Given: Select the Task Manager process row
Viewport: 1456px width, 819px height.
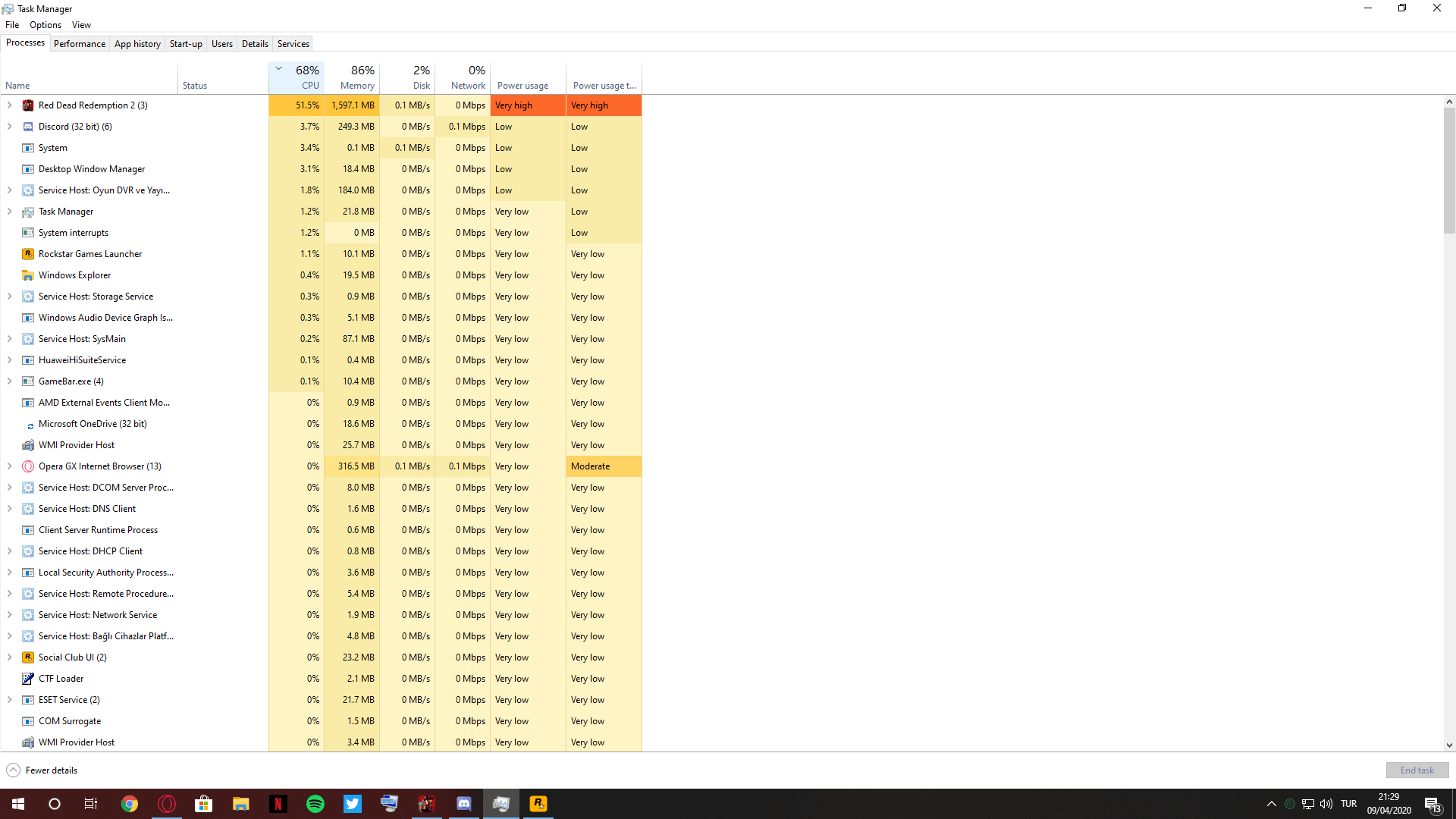Looking at the screenshot, I should point(66,212).
